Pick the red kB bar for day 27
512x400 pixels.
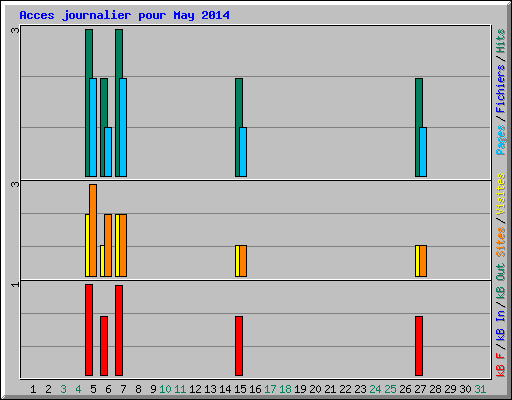[x=419, y=346]
